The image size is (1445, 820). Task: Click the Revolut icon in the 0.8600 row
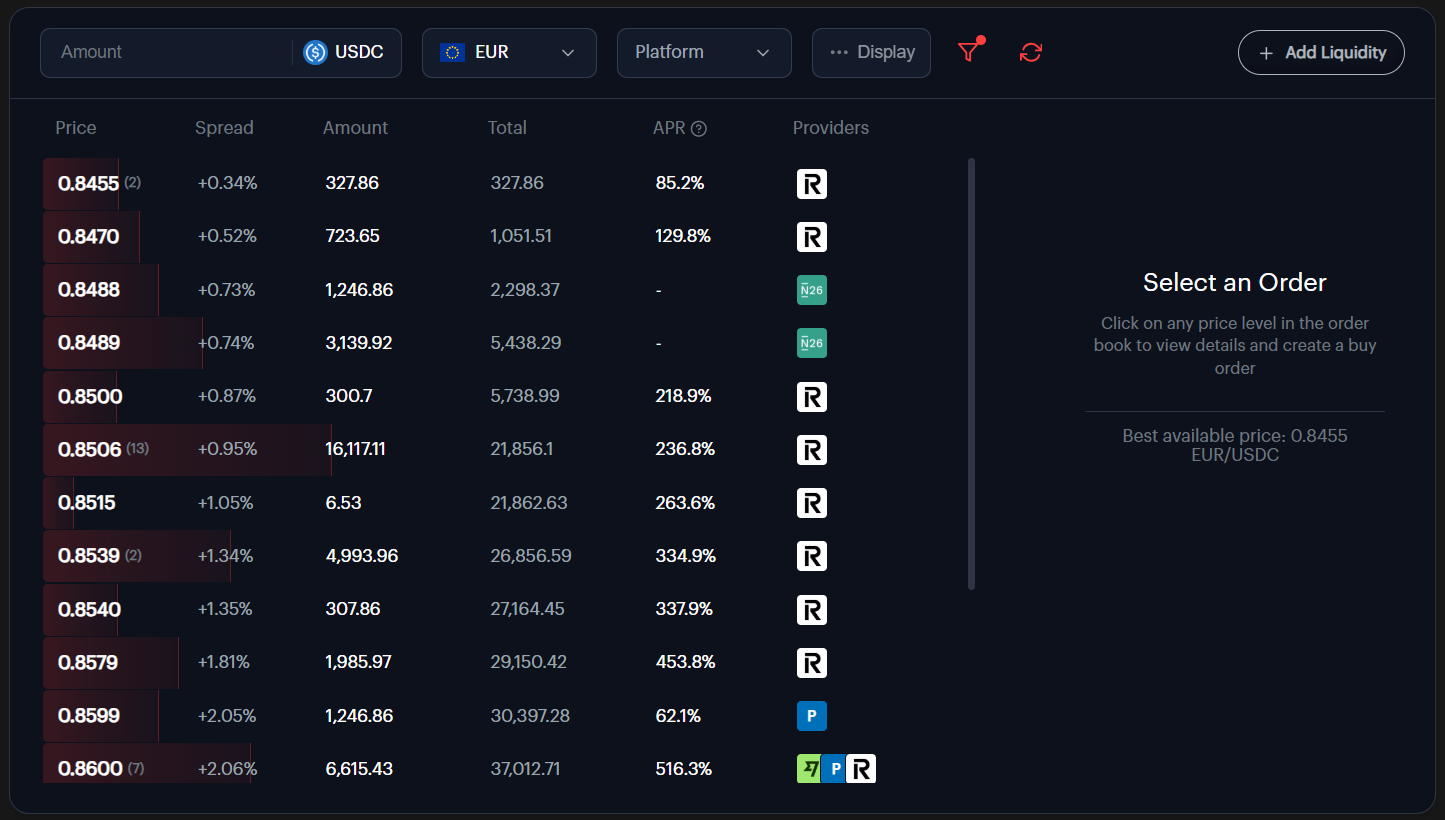[x=861, y=769]
